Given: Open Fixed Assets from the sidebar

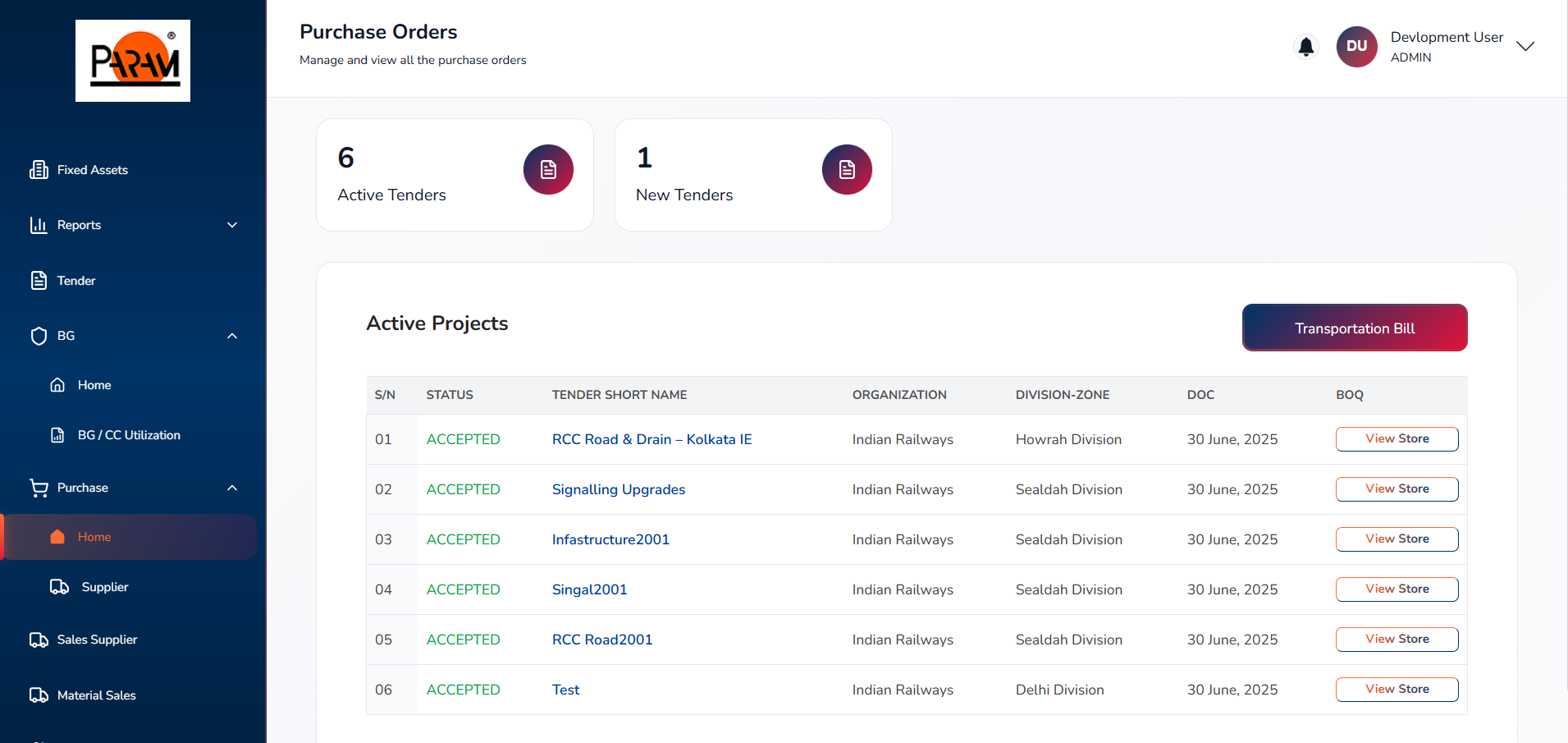Looking at the screenshot, I should click(92, 170).
